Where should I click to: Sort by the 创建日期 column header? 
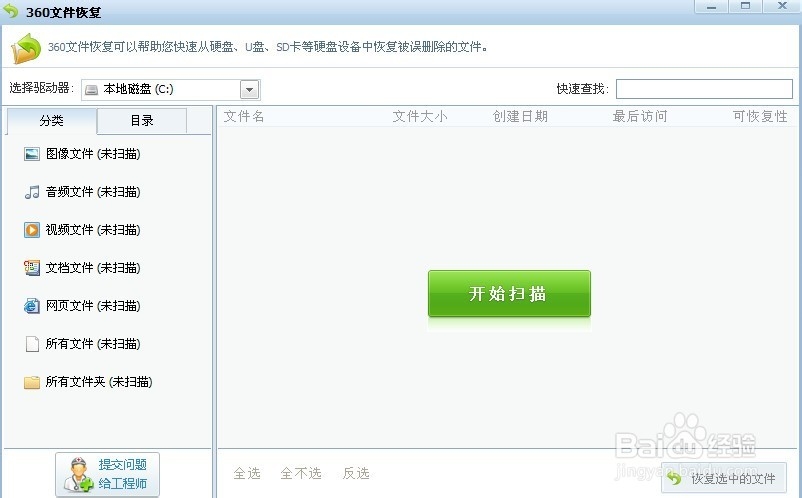520,117
